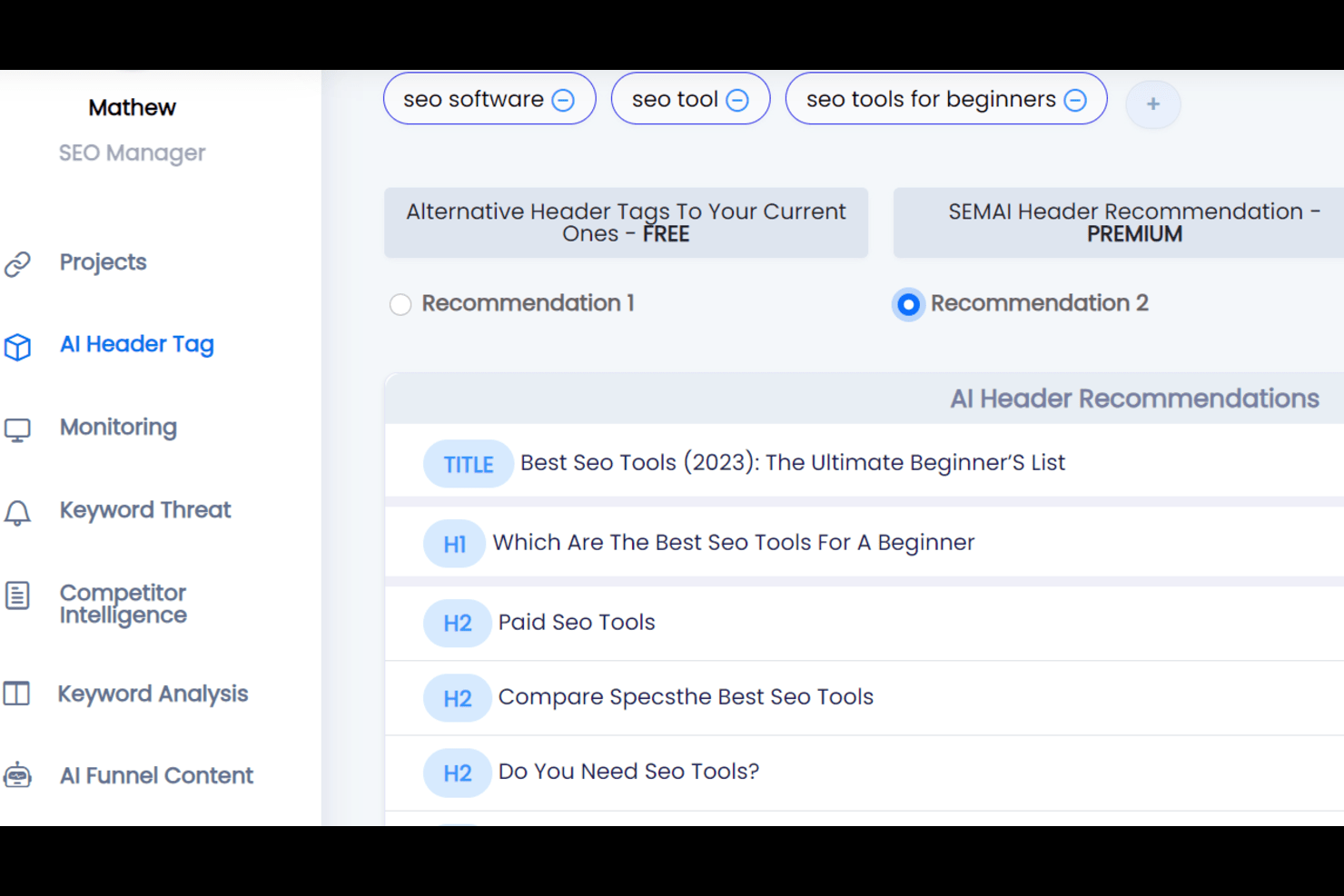Click the AI Funnel Content robot icon

18,776
